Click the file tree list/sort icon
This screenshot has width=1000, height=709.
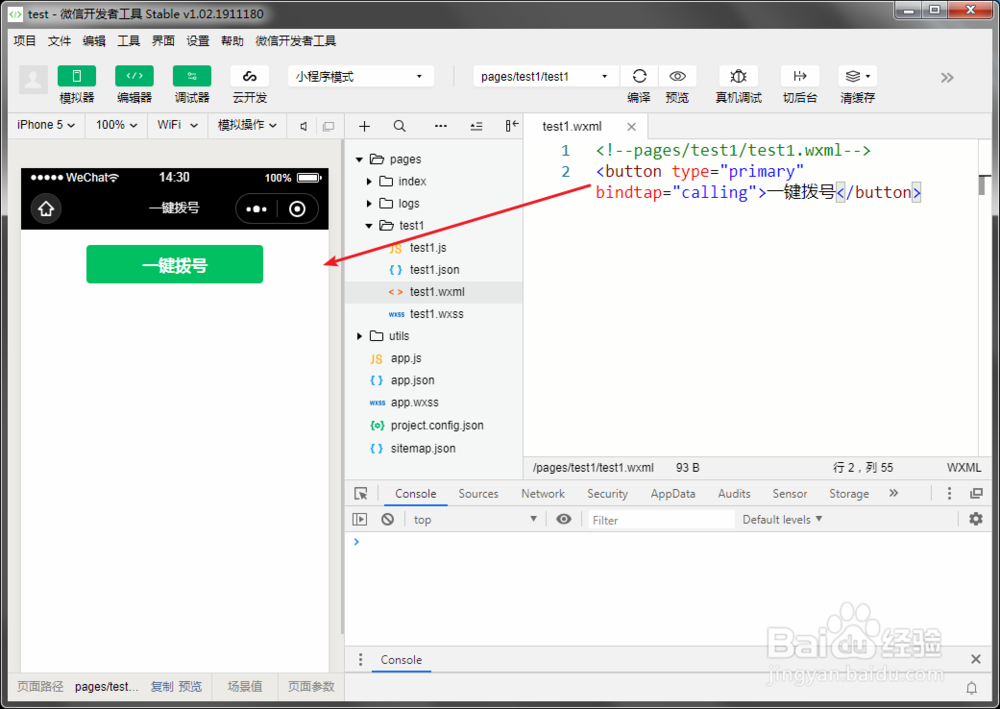point(476,126)
